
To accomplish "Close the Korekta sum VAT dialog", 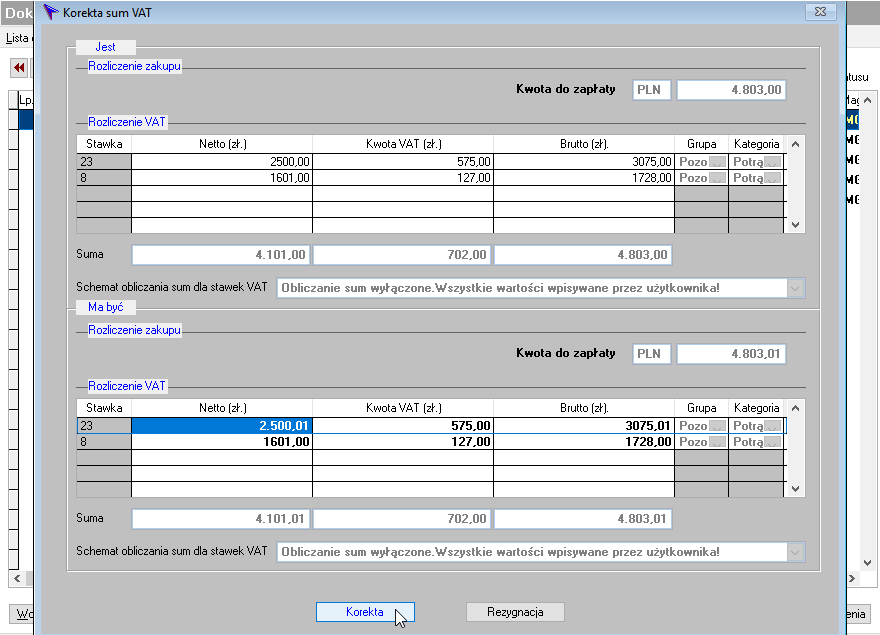I will 821,12.
